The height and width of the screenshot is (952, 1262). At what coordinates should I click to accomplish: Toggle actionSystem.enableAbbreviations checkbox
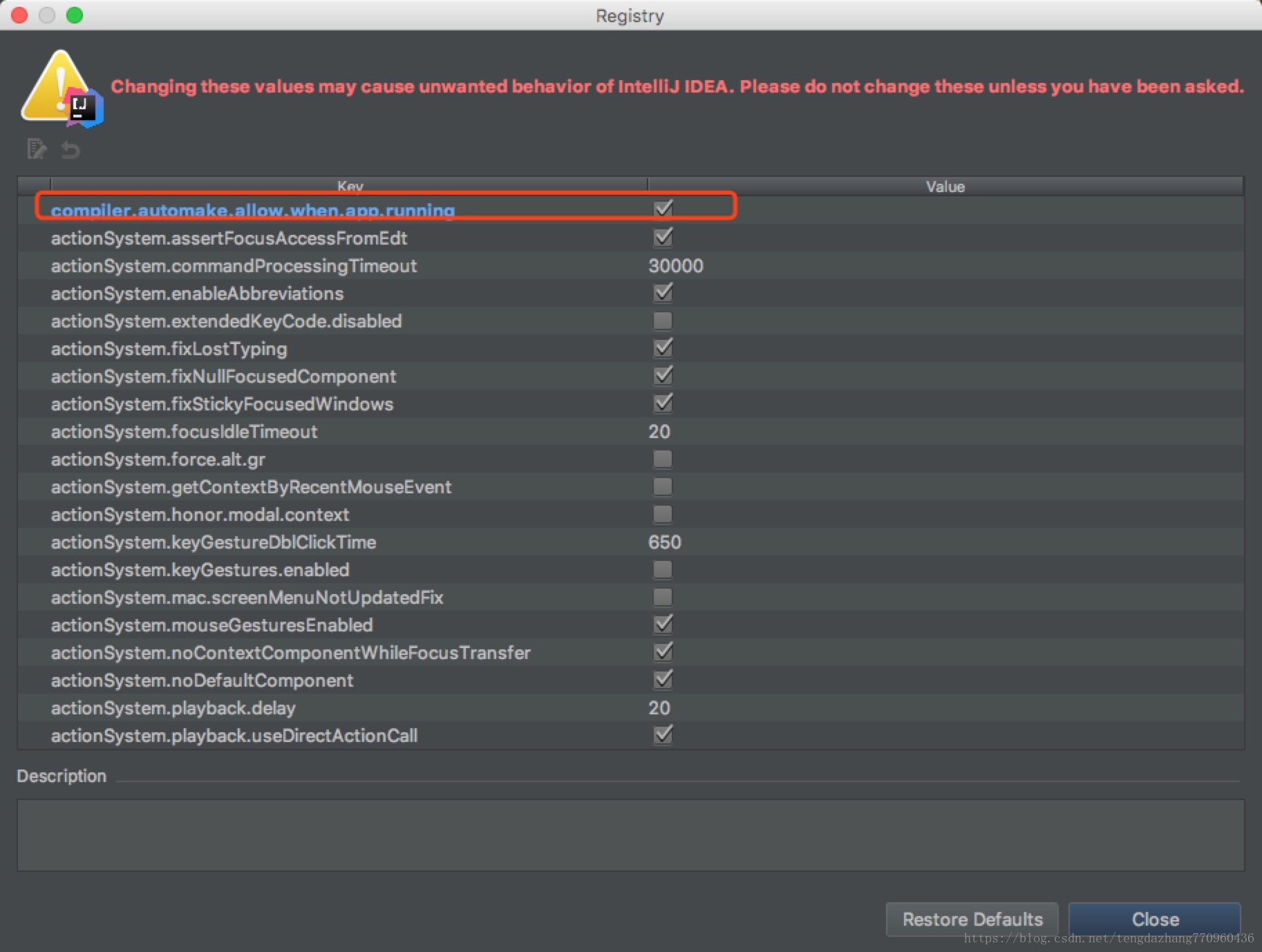click(x=663, y=292)
